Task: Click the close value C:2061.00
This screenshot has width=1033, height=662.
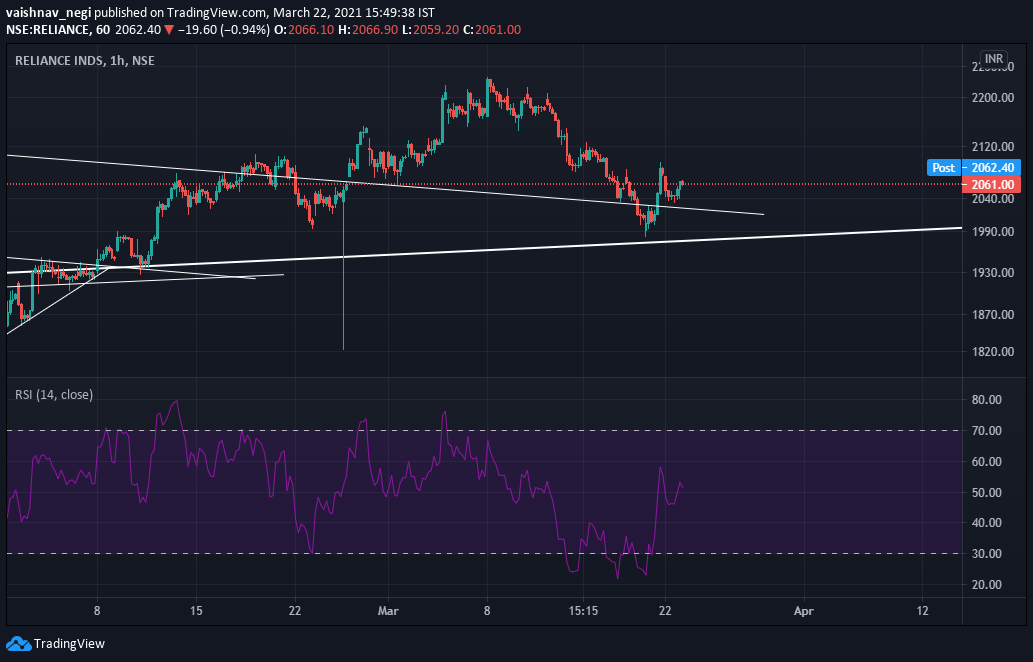Action: point(492,30)
